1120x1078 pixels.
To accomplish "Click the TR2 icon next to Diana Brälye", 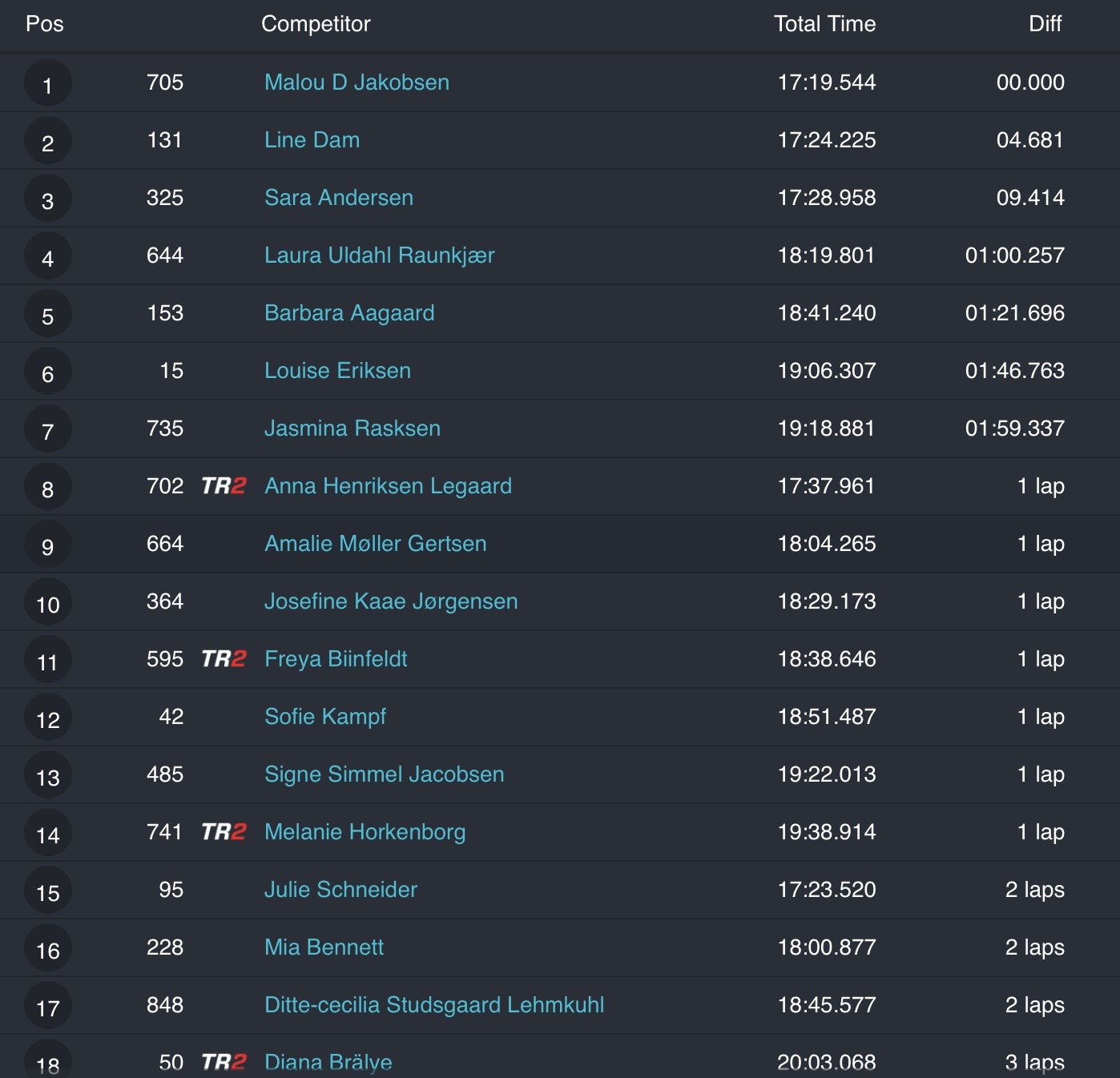I will (x=224, y=1062).
